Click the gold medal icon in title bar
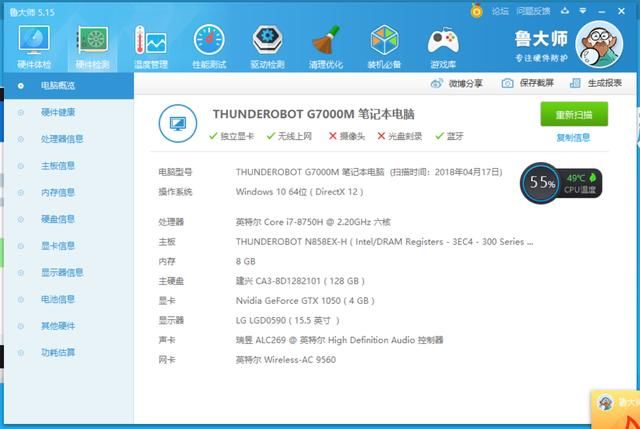Screen dimensions: 640x429 [x=476, y=11]
